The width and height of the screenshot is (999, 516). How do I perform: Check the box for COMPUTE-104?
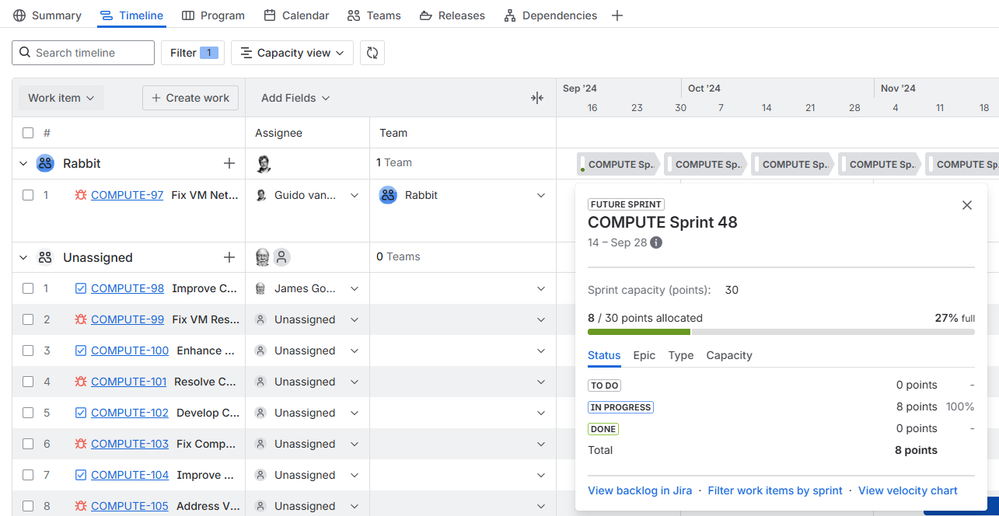[x=28, y=475]
